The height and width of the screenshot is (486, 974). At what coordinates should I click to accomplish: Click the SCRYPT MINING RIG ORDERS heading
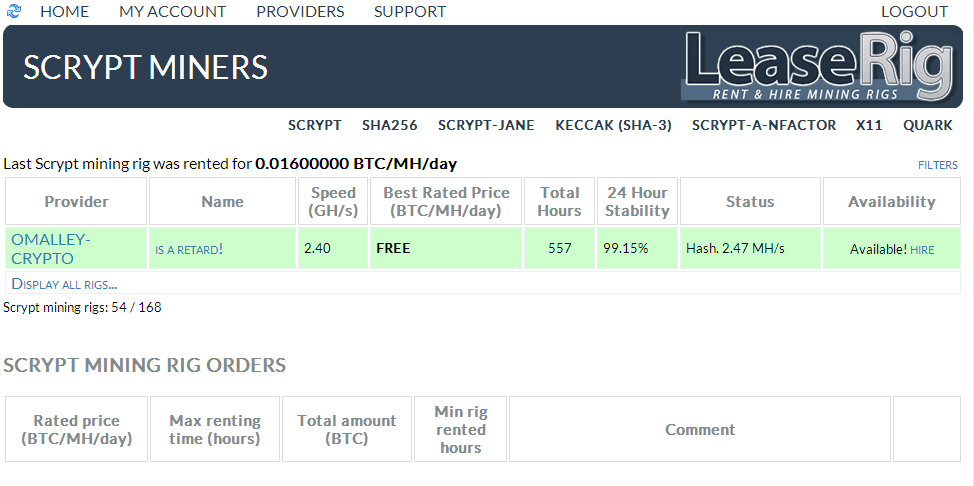[145, 365]
